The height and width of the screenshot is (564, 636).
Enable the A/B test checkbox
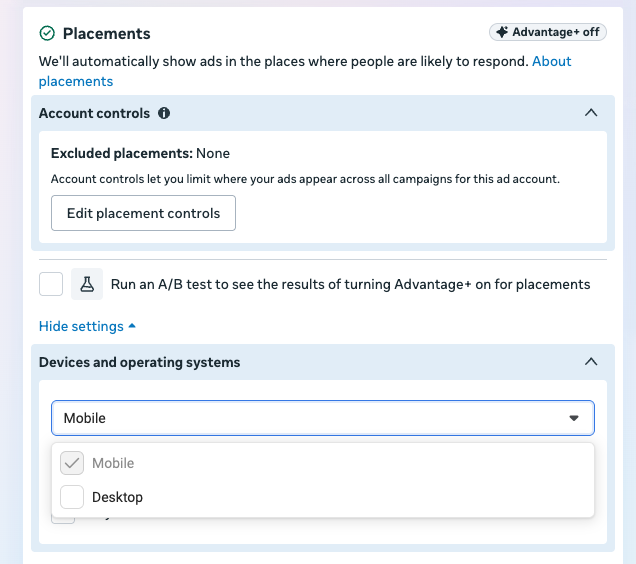pyautogui.click(x=51, y=284)
